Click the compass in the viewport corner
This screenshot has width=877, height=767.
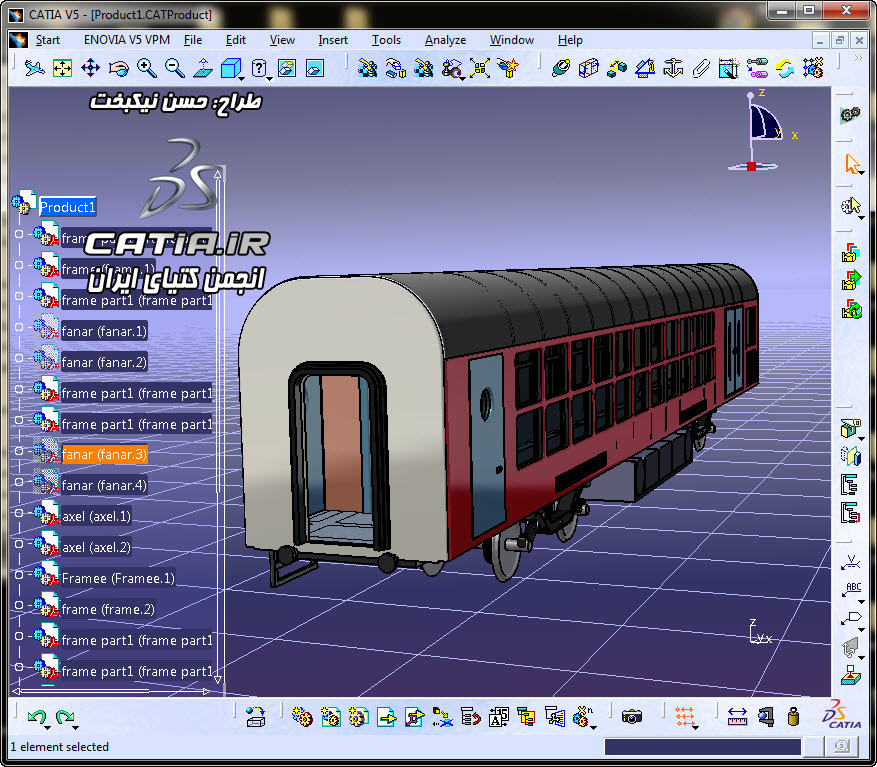pos(753,133)
